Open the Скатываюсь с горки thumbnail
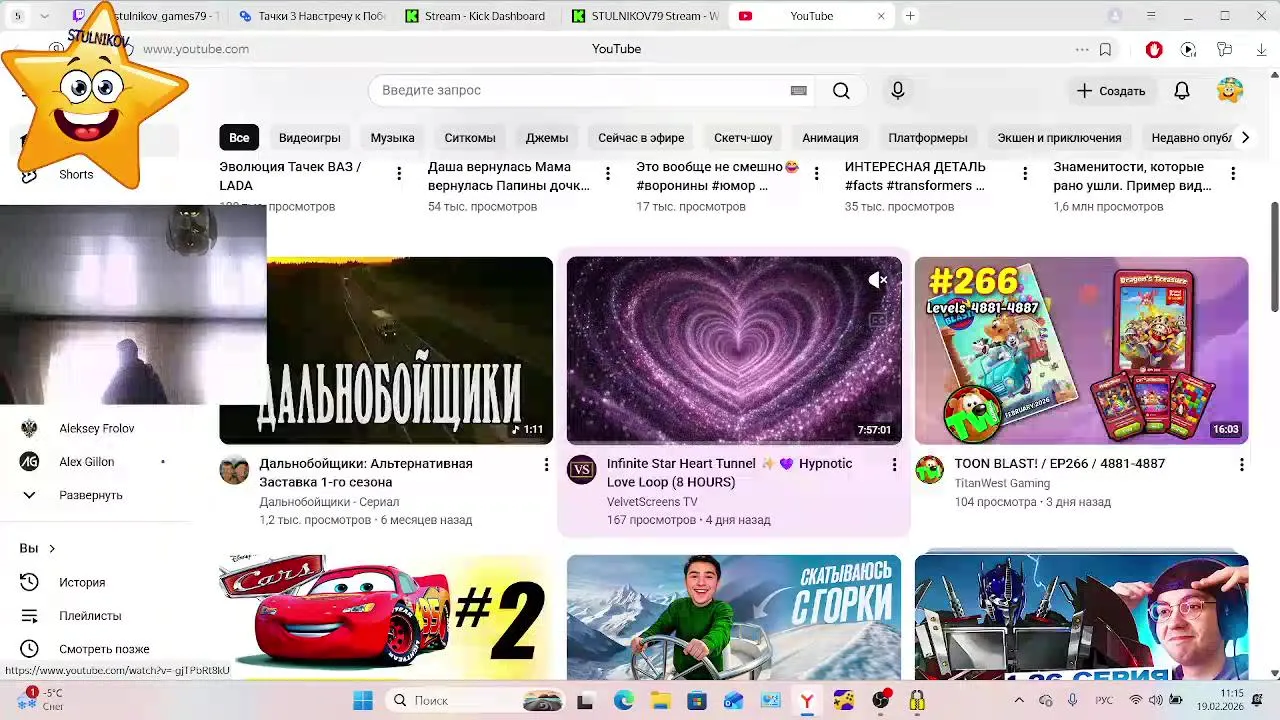 point(734,617)
